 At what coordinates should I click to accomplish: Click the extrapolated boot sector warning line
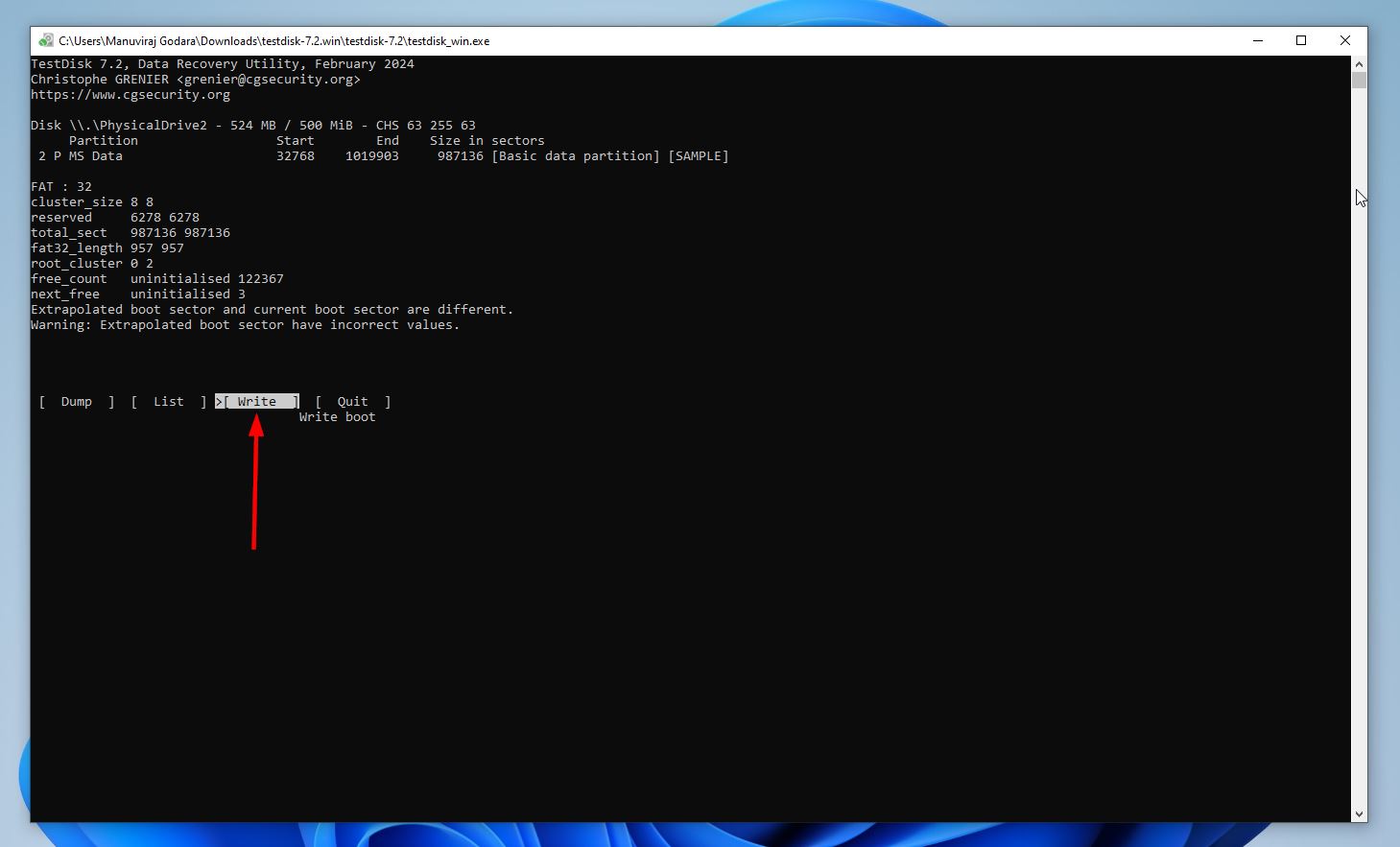pyautogui.click(x=272, y=309)
